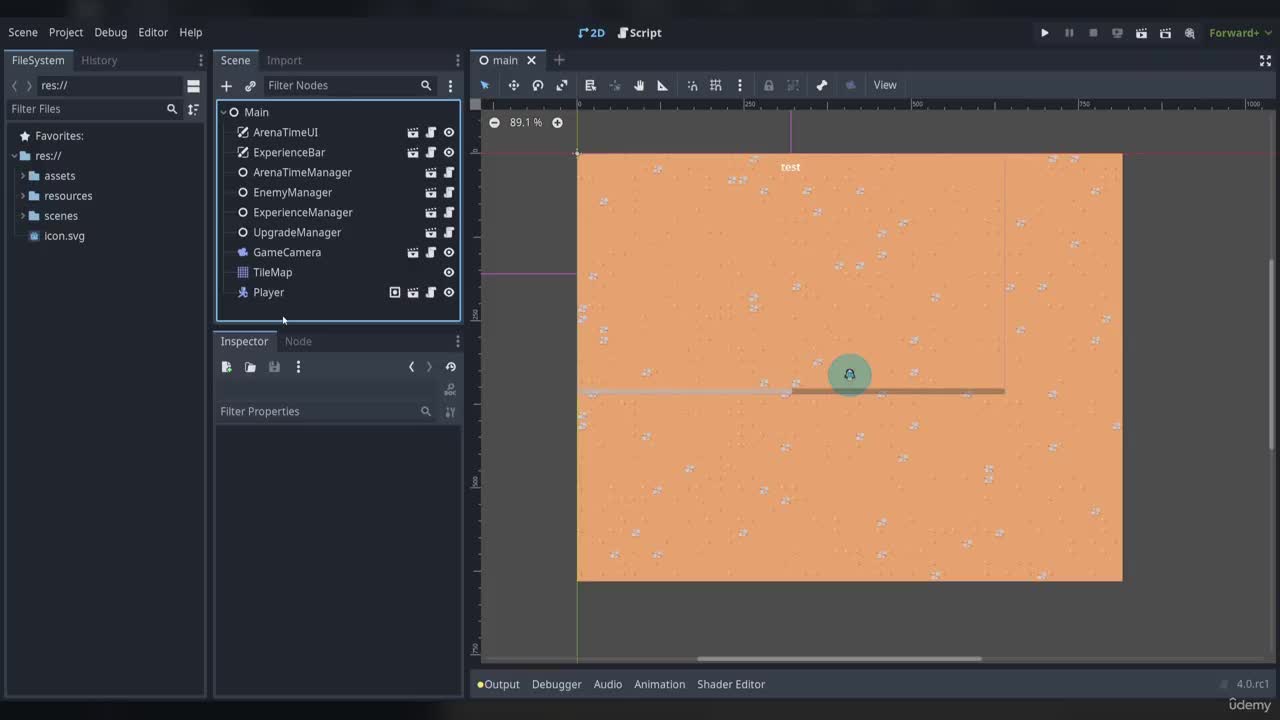Switch to the Node tab
This screenshot has height=720, width=1280.
[x=298, y=341]
